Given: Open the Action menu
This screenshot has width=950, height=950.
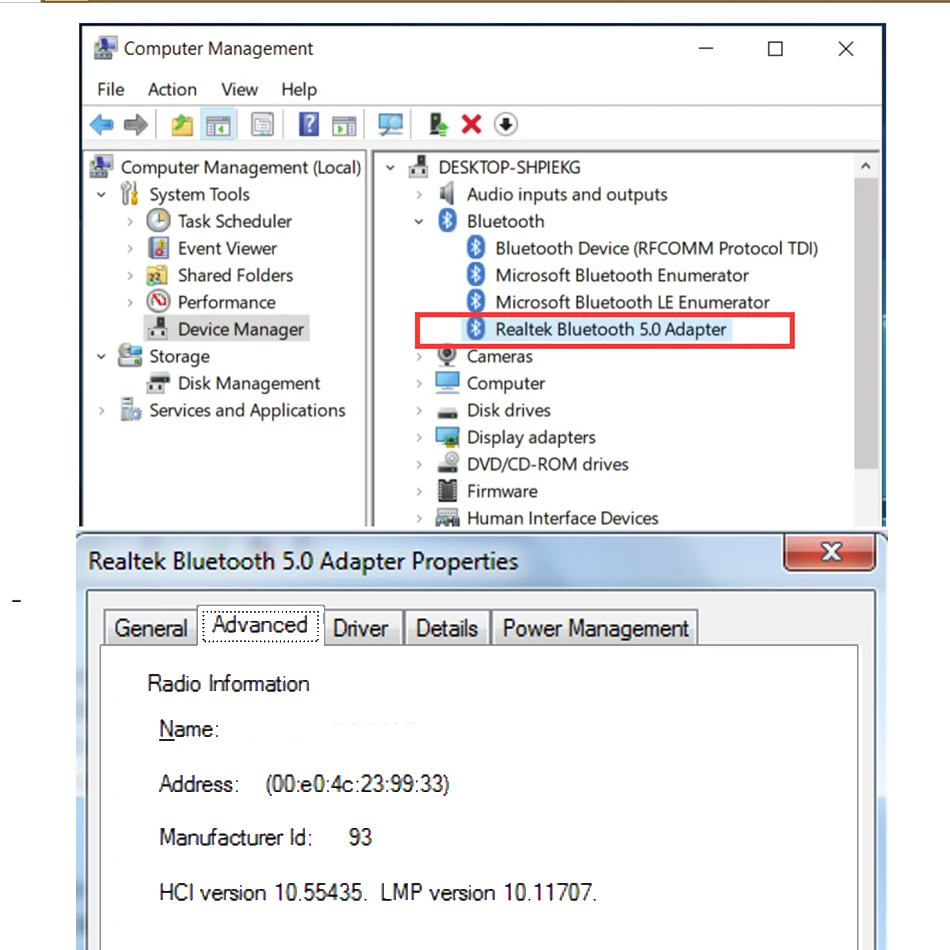Looking at the screenshot, I should pos(172,90).
